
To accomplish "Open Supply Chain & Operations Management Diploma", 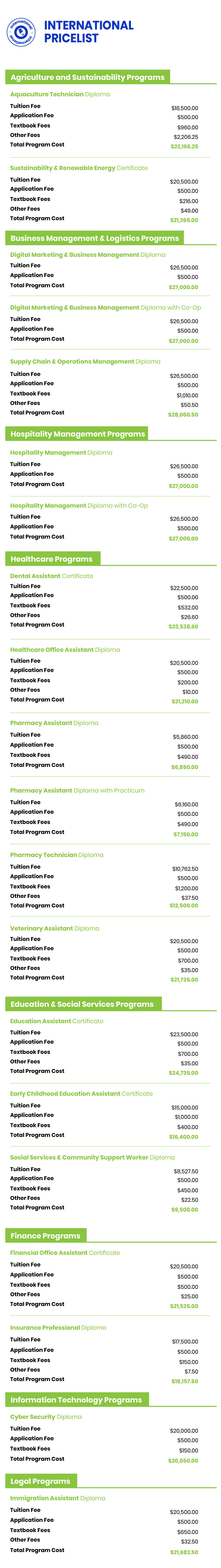I will pyautogui.click(x=85, y=362).
